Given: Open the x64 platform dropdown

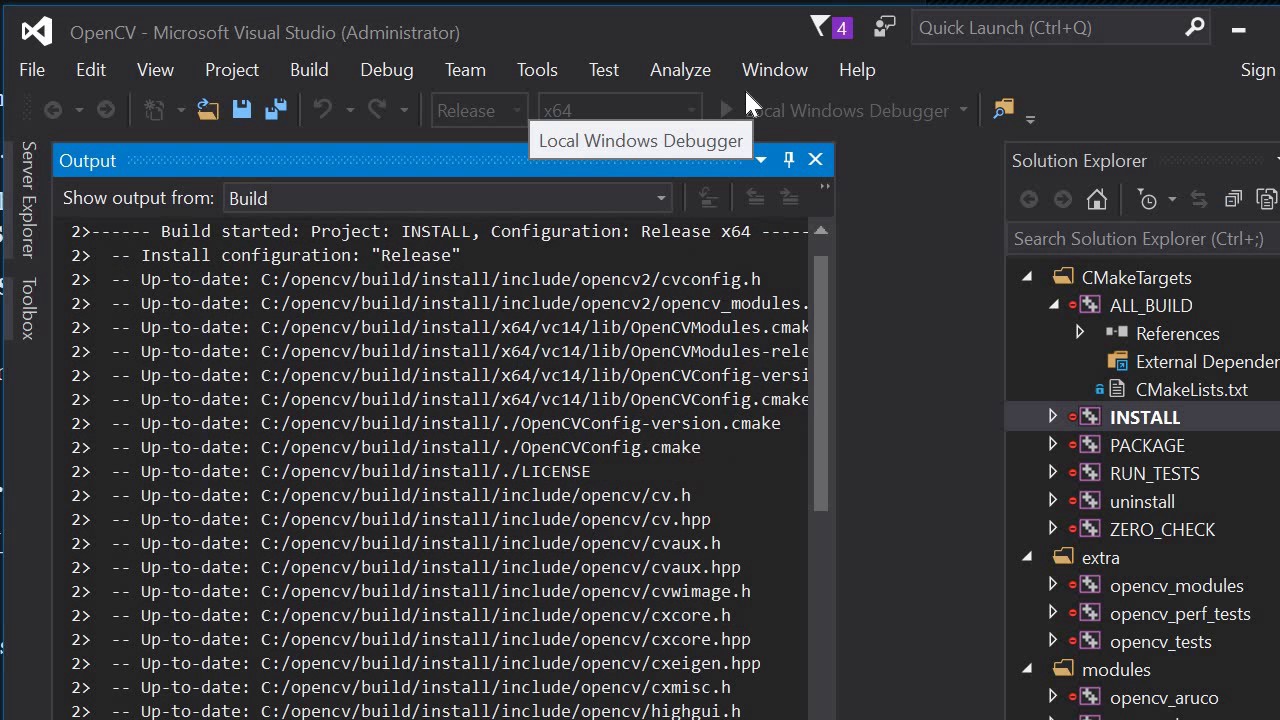Looking at the screenshot, I should click(620, 110).
